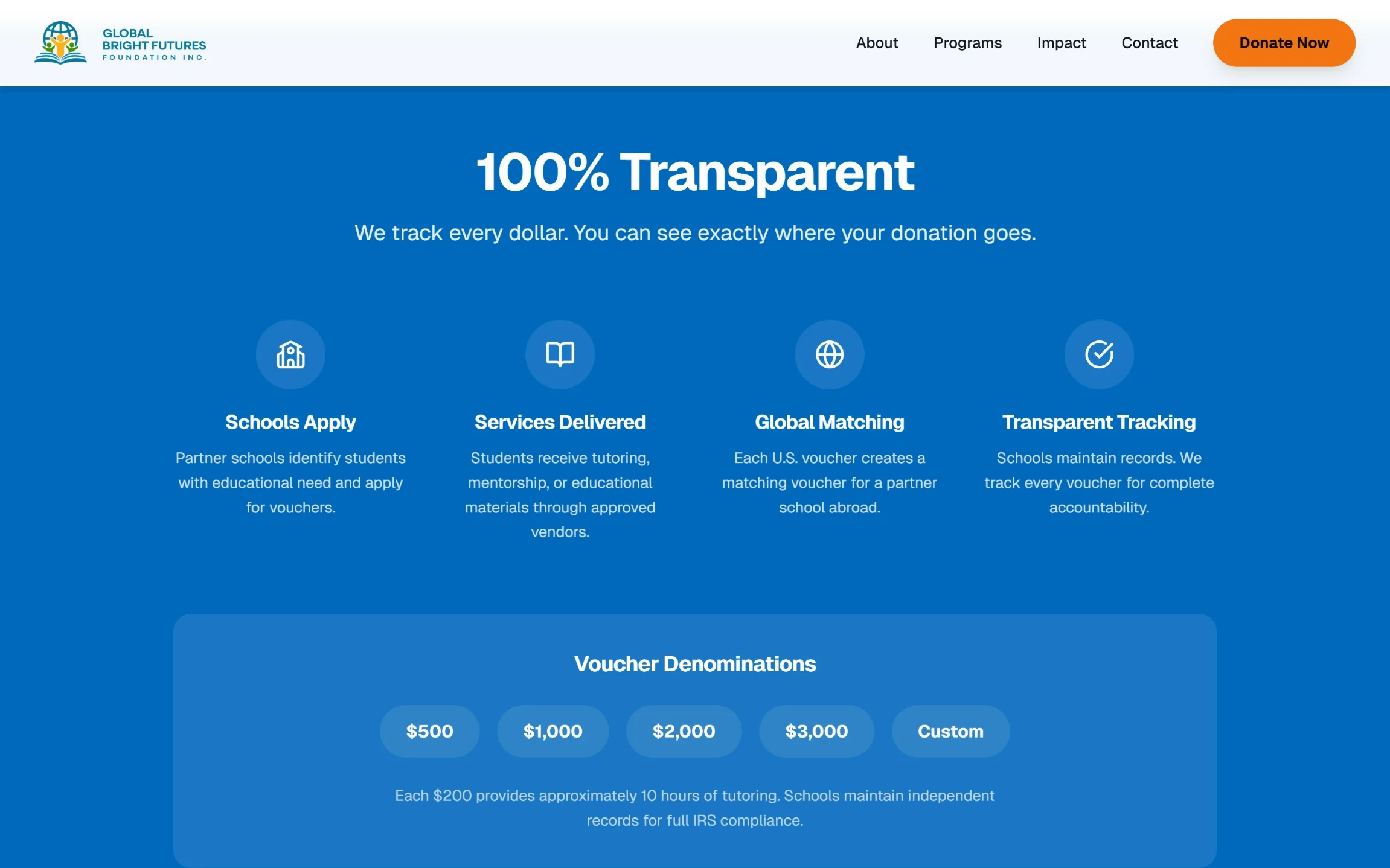Click the Voucher Denominations title
1390x868 pixels.
[694, 664]
